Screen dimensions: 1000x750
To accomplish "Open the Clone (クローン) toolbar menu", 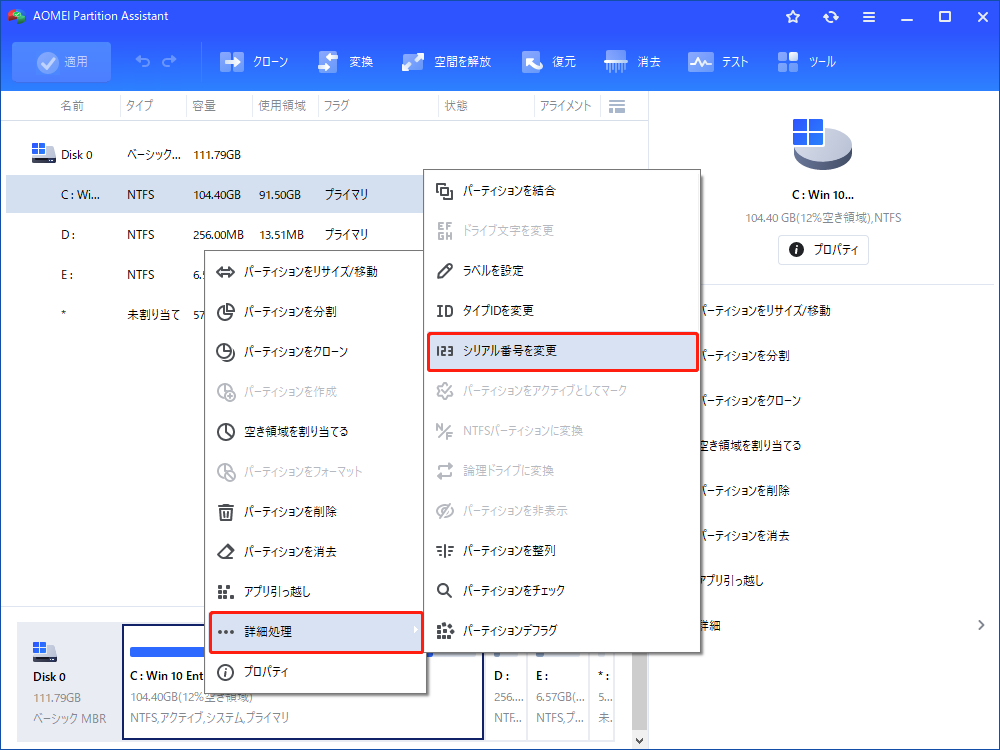I will (x=254, y=62).
